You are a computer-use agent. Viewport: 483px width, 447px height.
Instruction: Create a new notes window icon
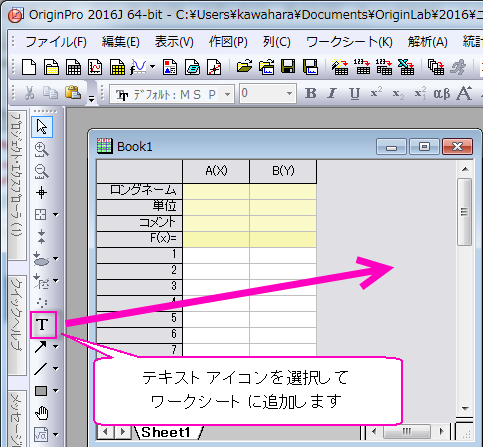pyautogui.click(x=192, y=67)
